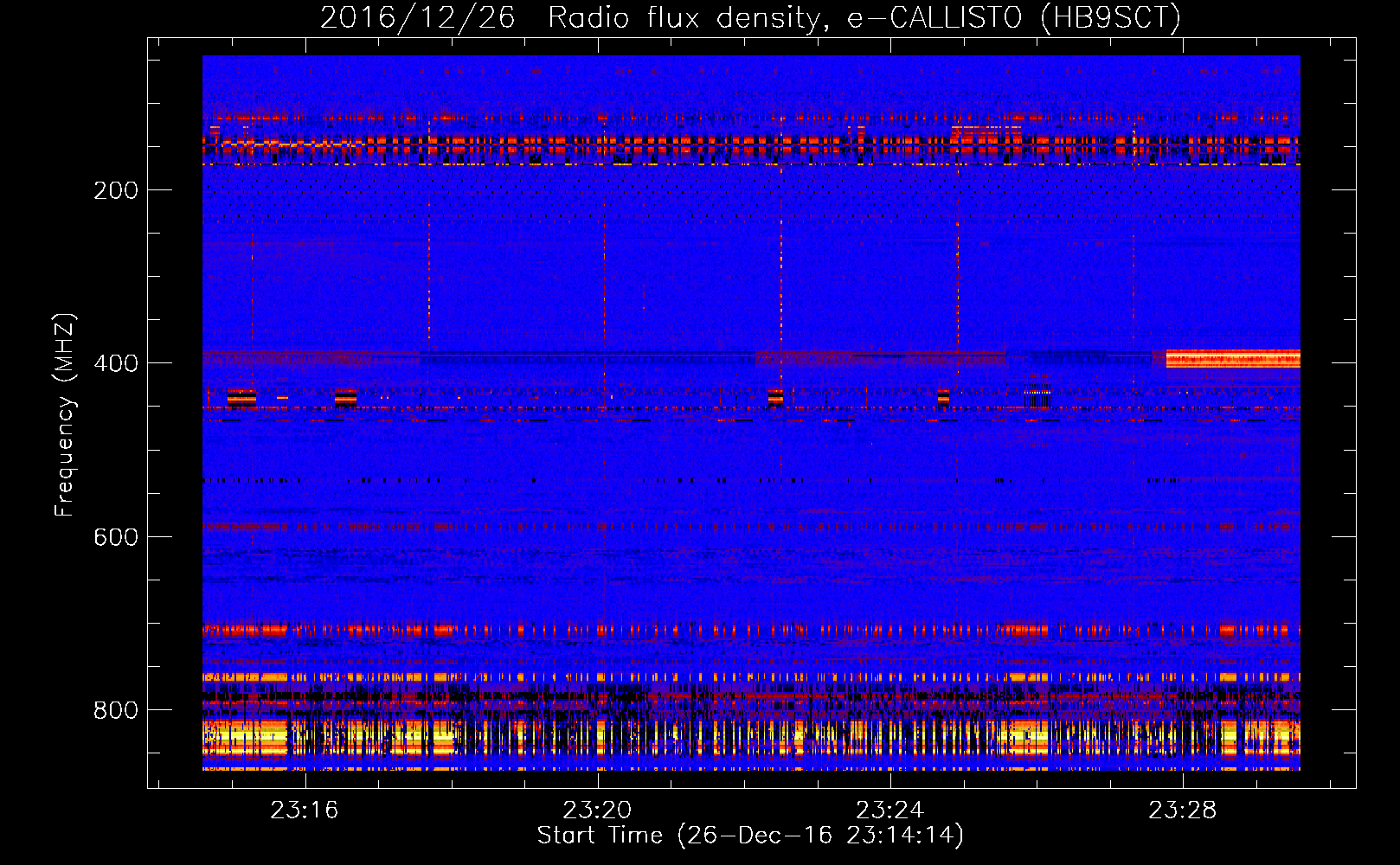This screenshot has width=1400, height=865.
Task: Click the '23:16' time tick label
Action: click(x=304, y=811)
